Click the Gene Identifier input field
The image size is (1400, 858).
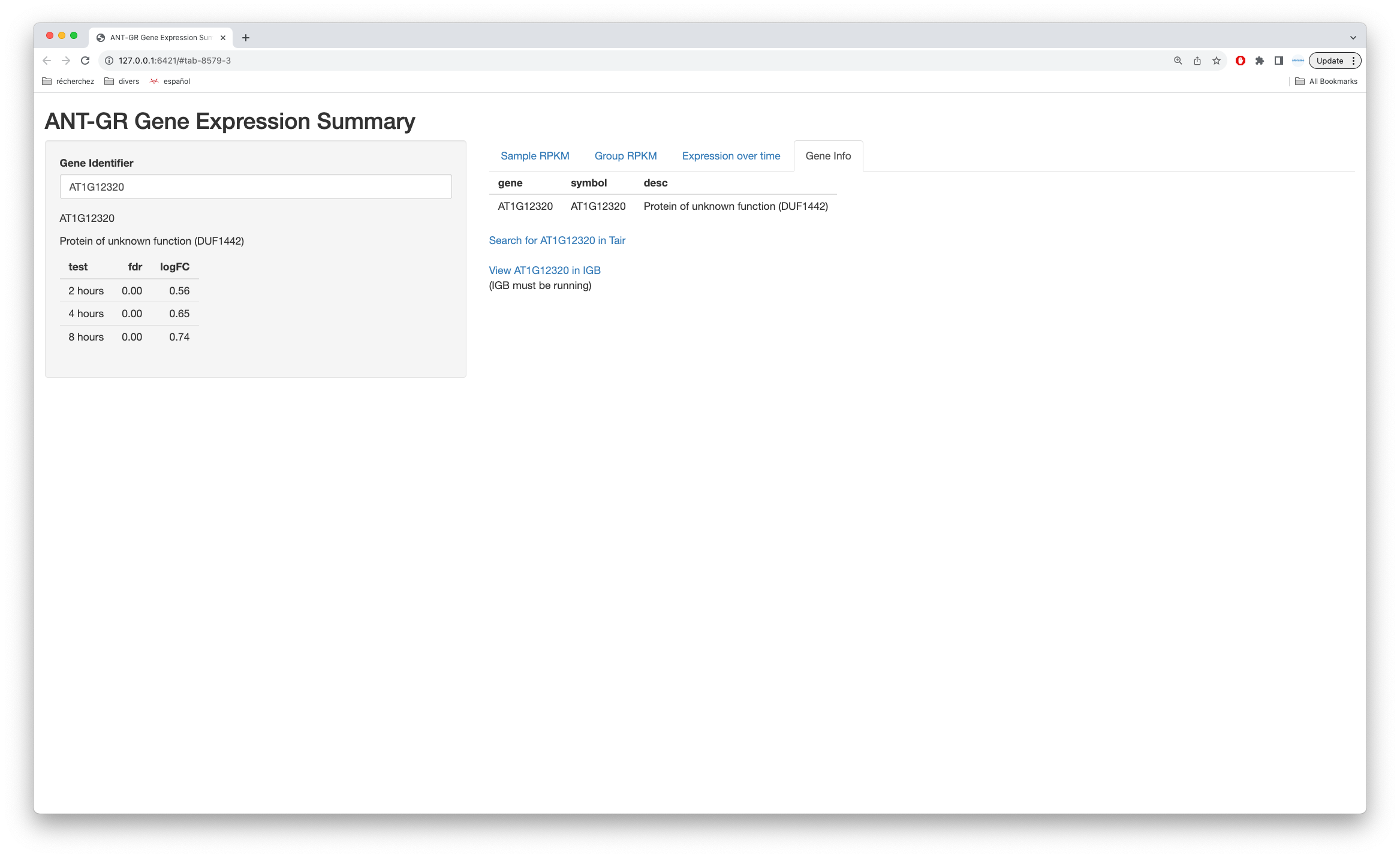[x=255, y=187]
